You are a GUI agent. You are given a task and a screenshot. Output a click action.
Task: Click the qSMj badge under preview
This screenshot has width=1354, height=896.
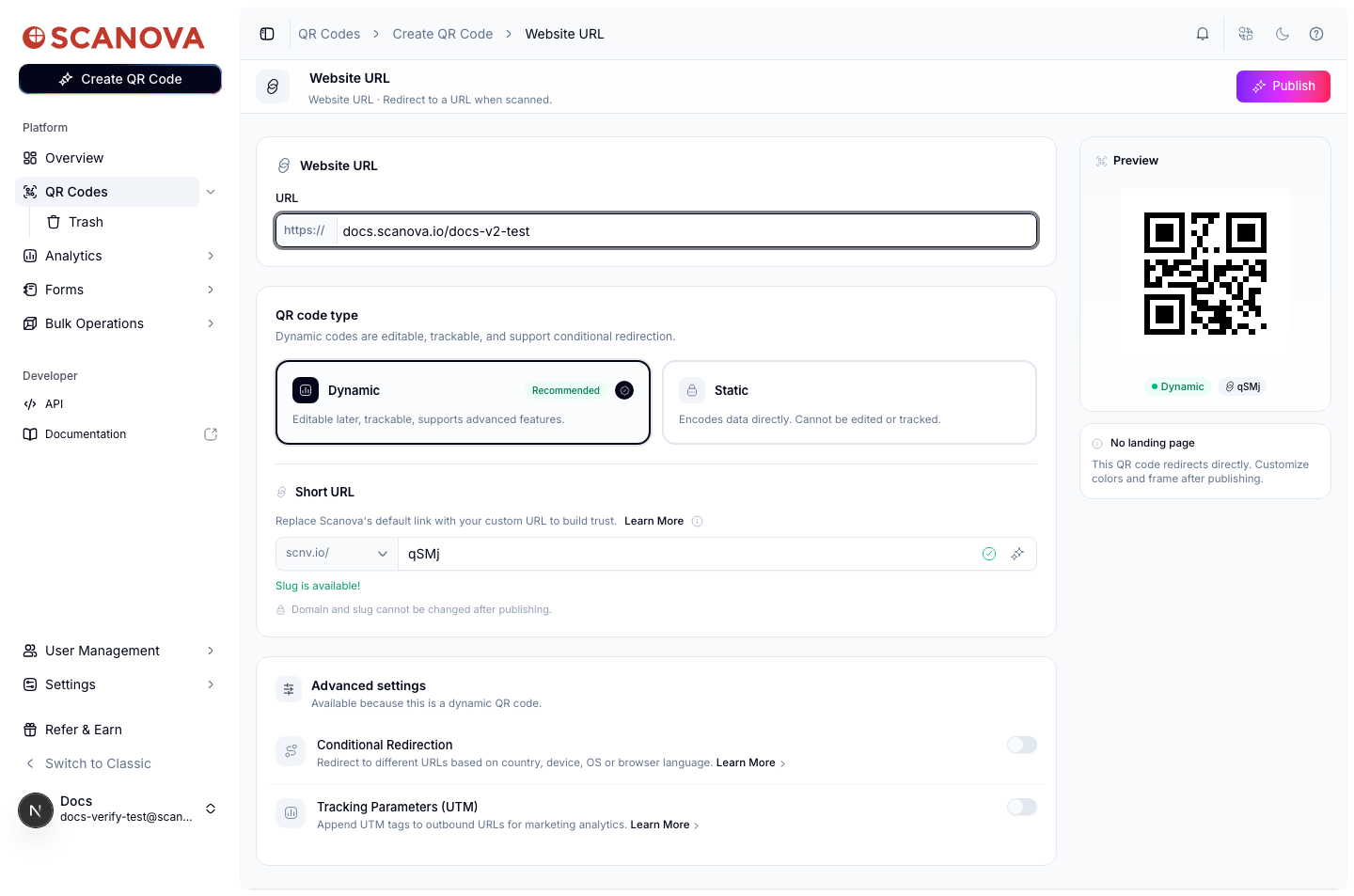click(x=1242, y=386)
